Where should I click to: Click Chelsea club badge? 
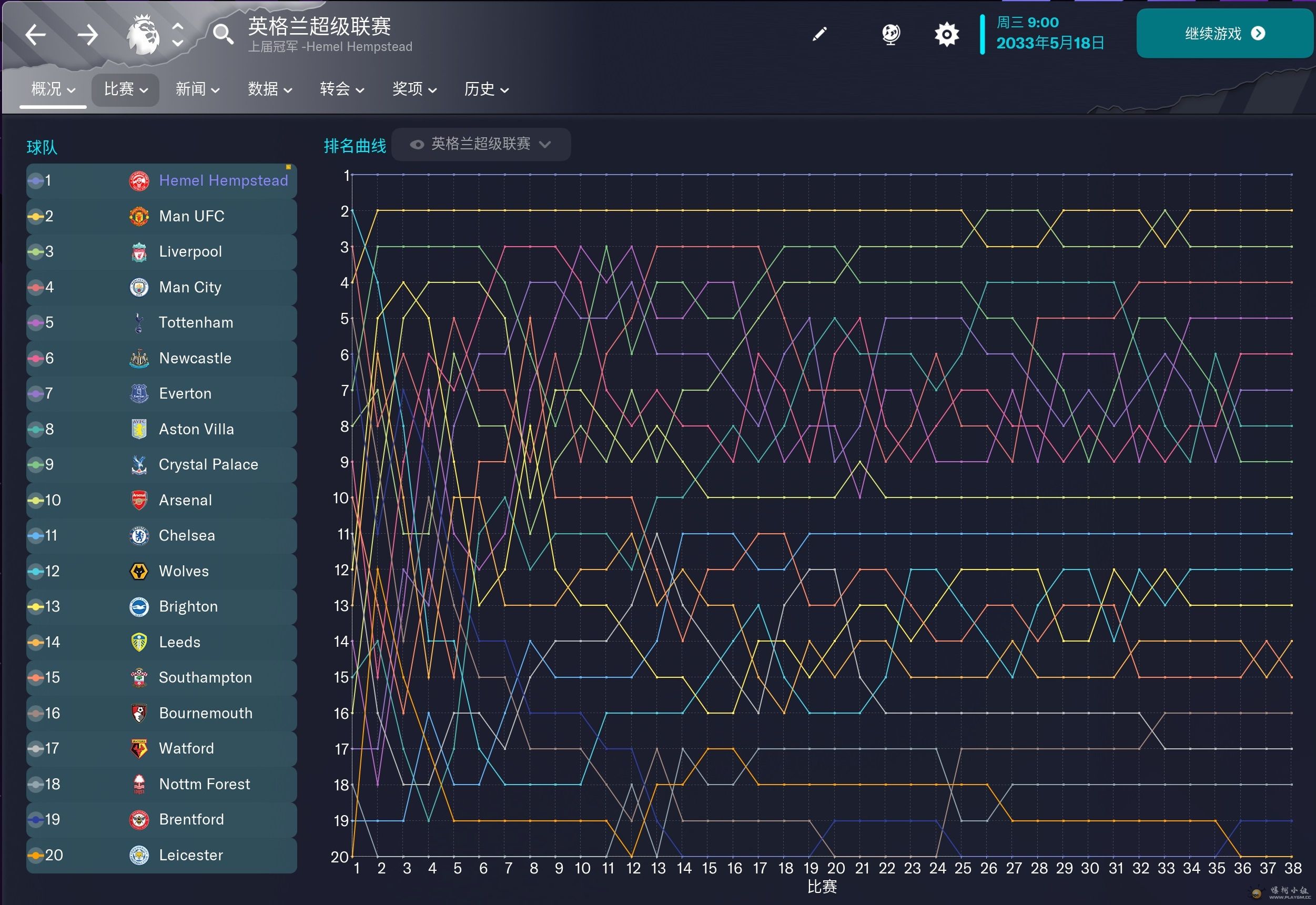139,535
